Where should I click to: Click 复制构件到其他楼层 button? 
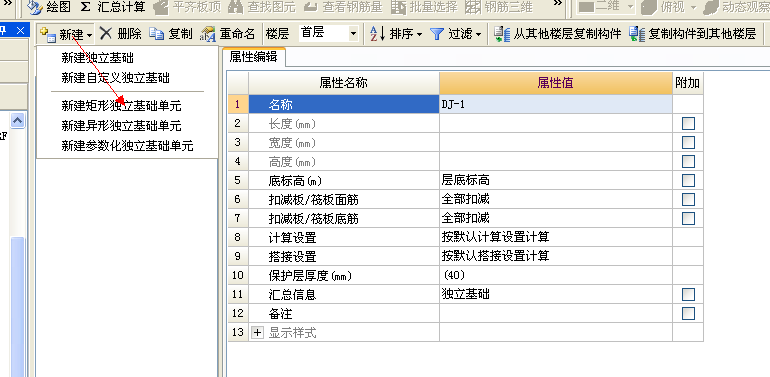(692, 34)
